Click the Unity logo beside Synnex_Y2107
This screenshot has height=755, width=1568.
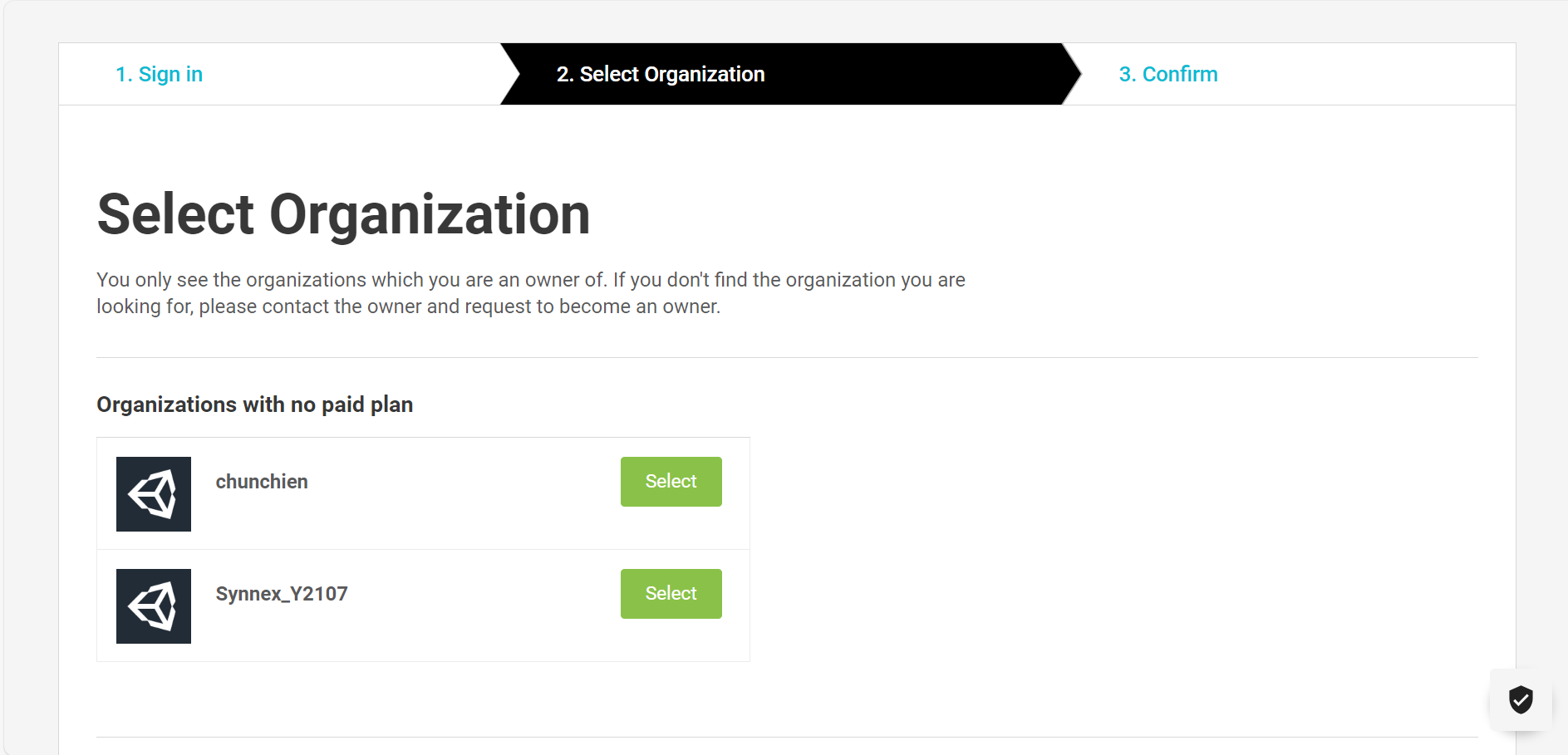[x=154, y=606]
